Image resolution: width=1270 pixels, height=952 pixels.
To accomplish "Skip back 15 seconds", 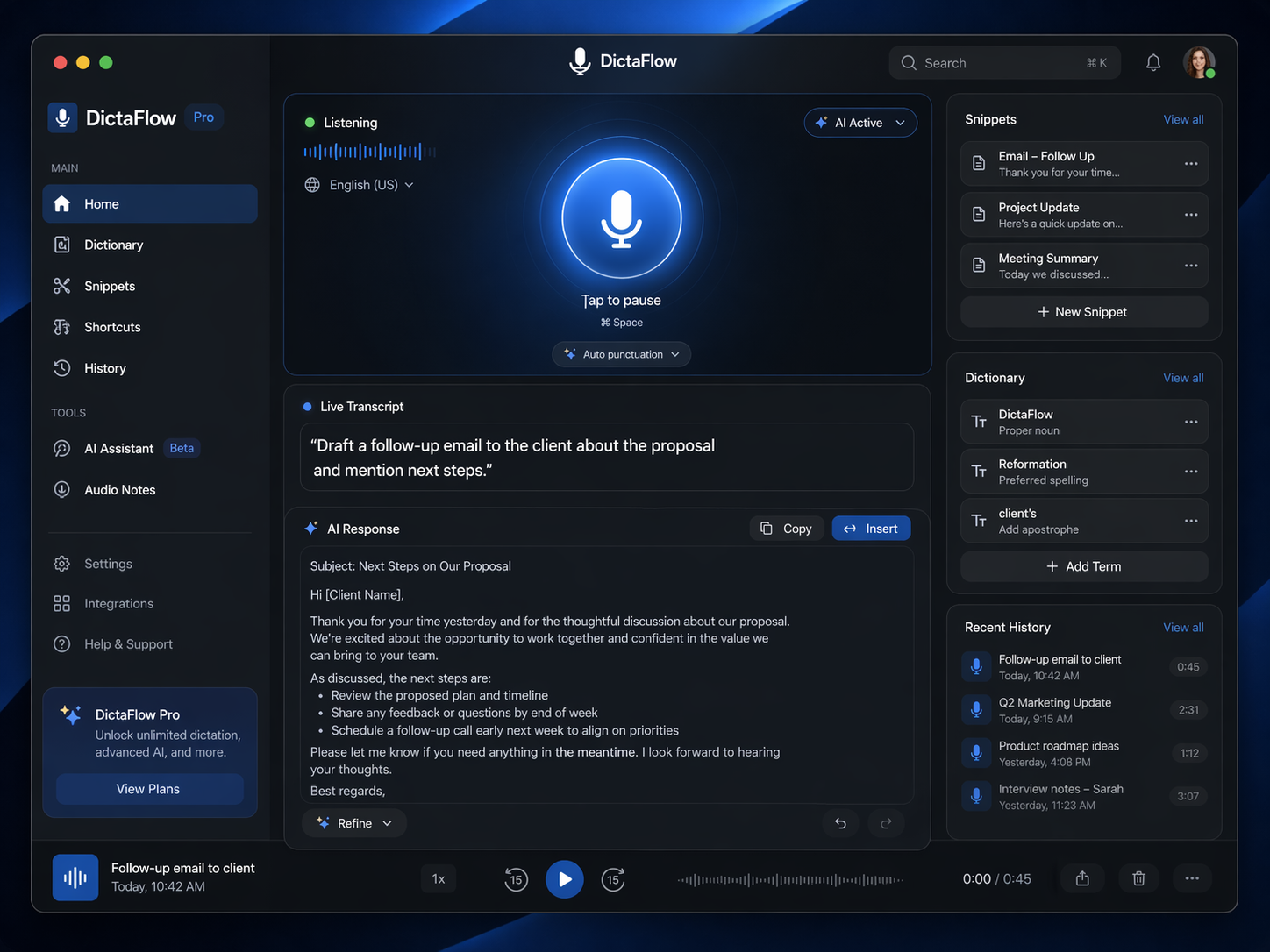I will (517, 878).
